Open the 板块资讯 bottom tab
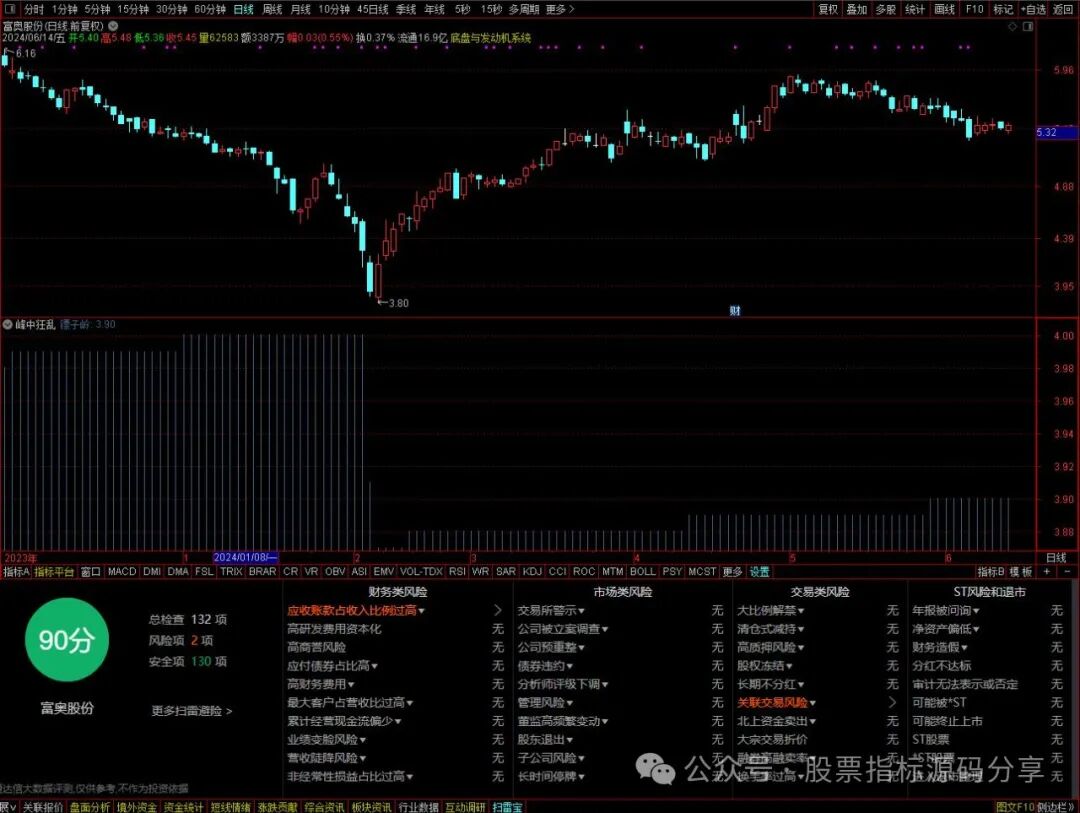Viewport: 1080px width, 813px height. point(371,807)
